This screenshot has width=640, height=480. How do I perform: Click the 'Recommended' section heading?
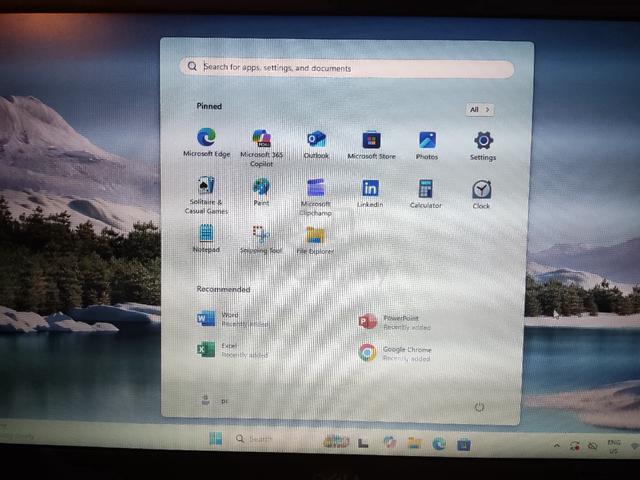click(x=223, y=289)
